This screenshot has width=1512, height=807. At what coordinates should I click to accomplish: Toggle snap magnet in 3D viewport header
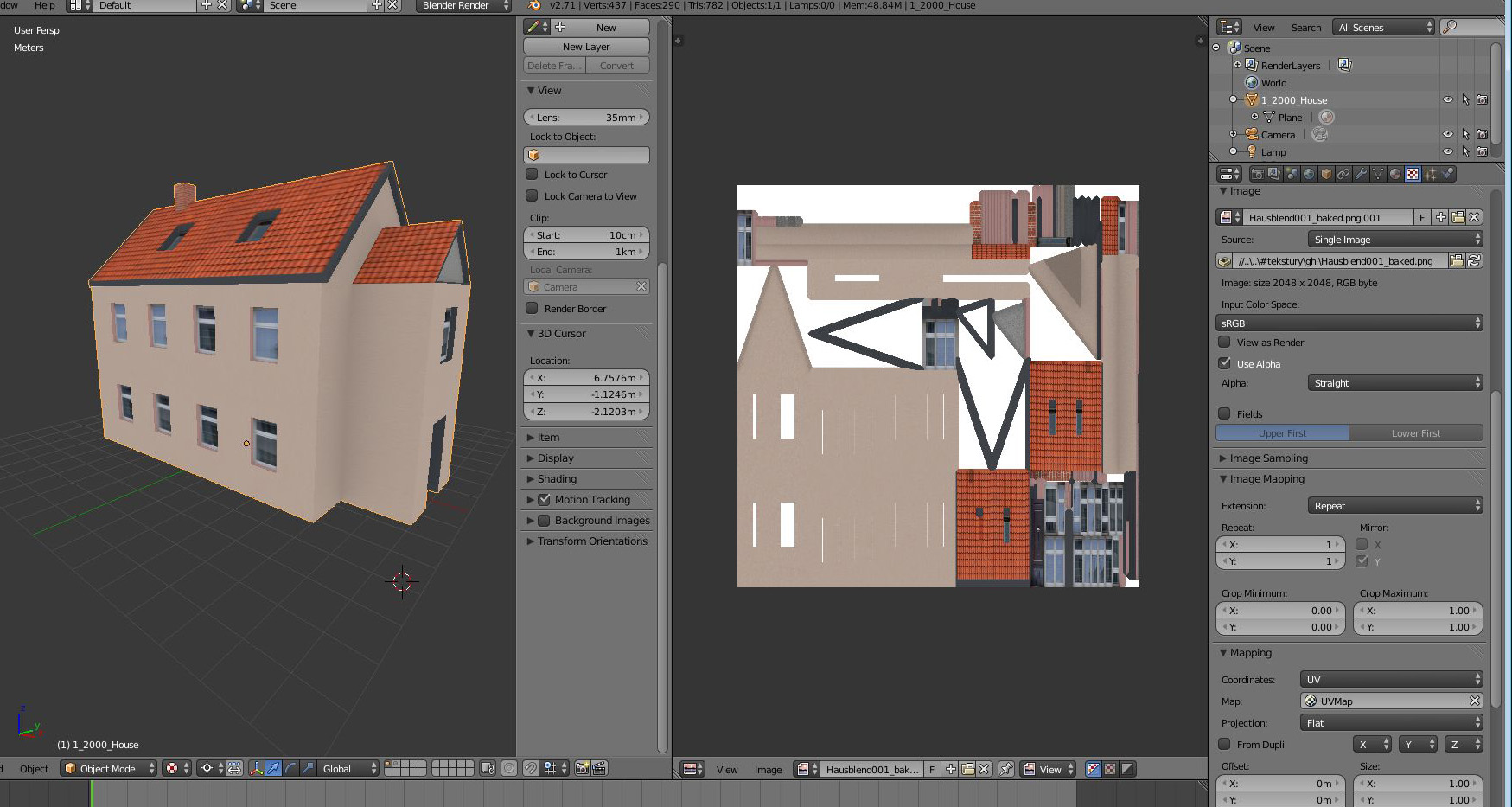click(x=531, y=768)
